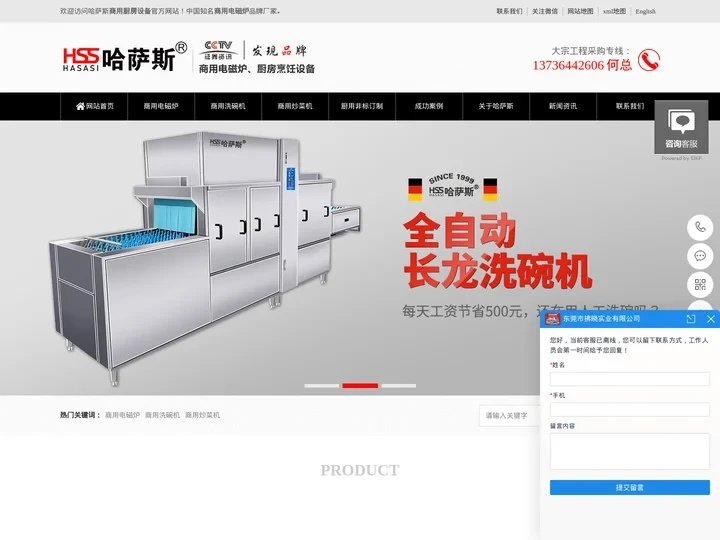Select active red banner slide indicator

(360, 386)
